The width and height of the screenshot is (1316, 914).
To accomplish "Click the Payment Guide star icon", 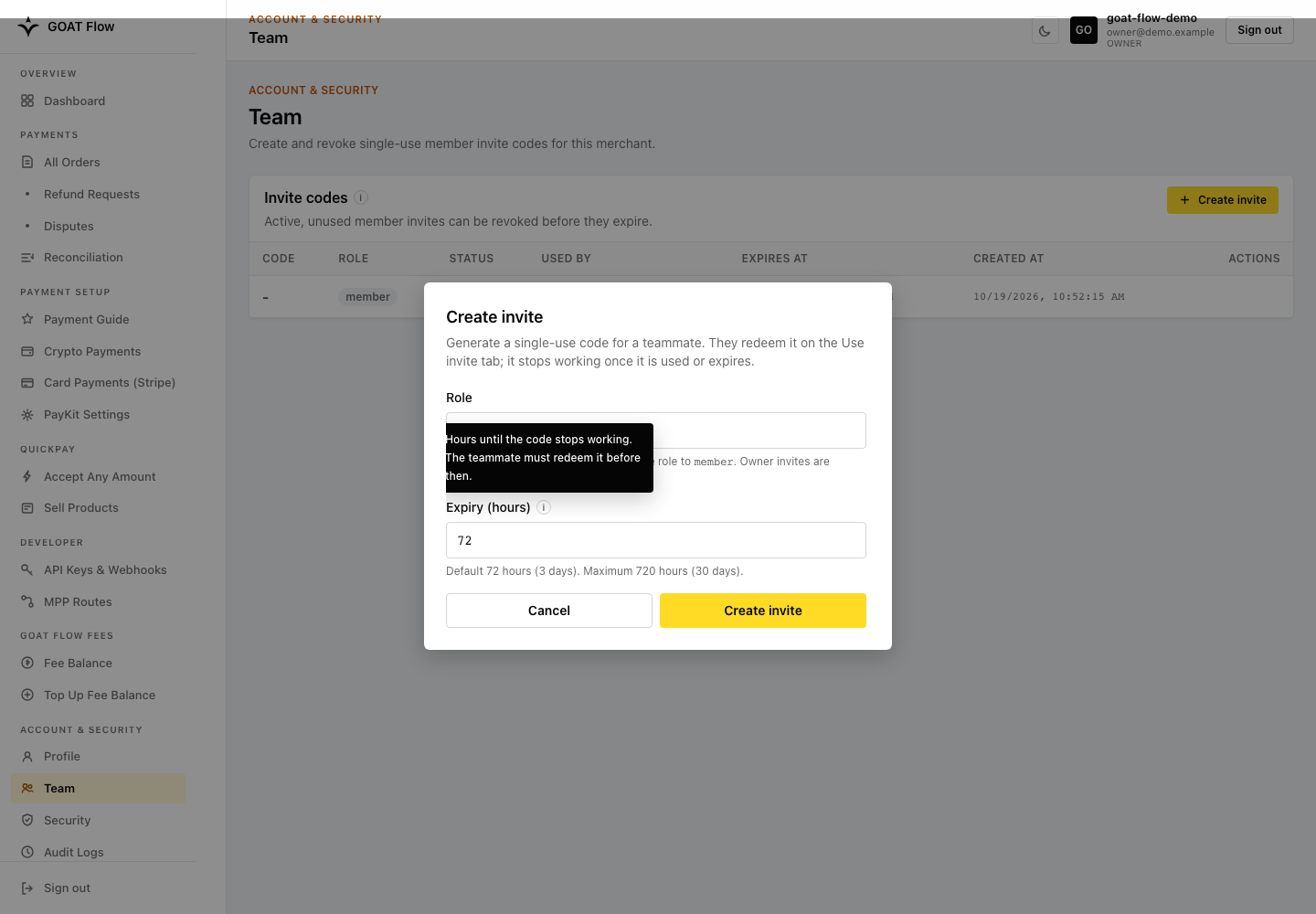I will click(x=27, y=320).
